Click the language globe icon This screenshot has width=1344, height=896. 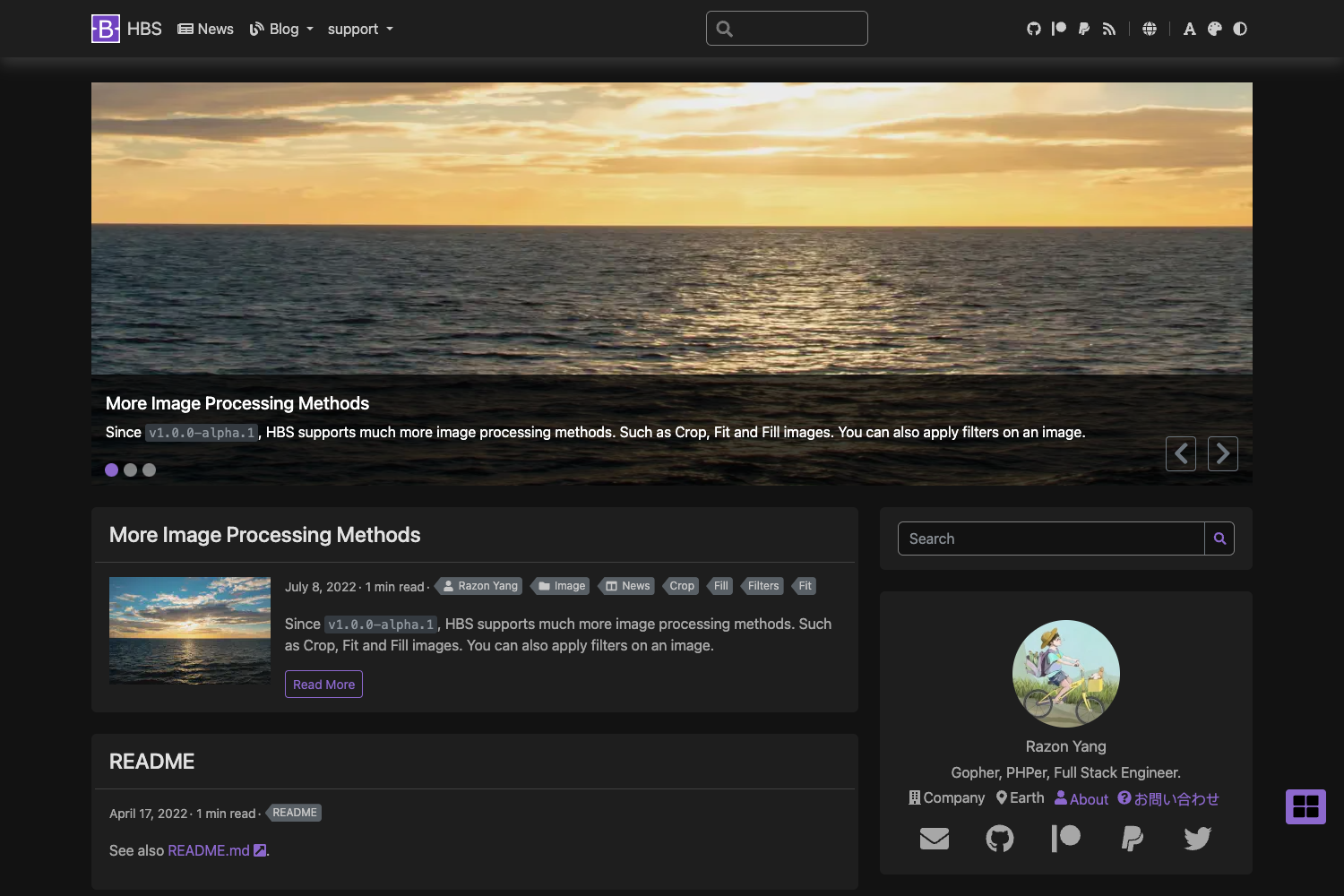click(1149, 28)
